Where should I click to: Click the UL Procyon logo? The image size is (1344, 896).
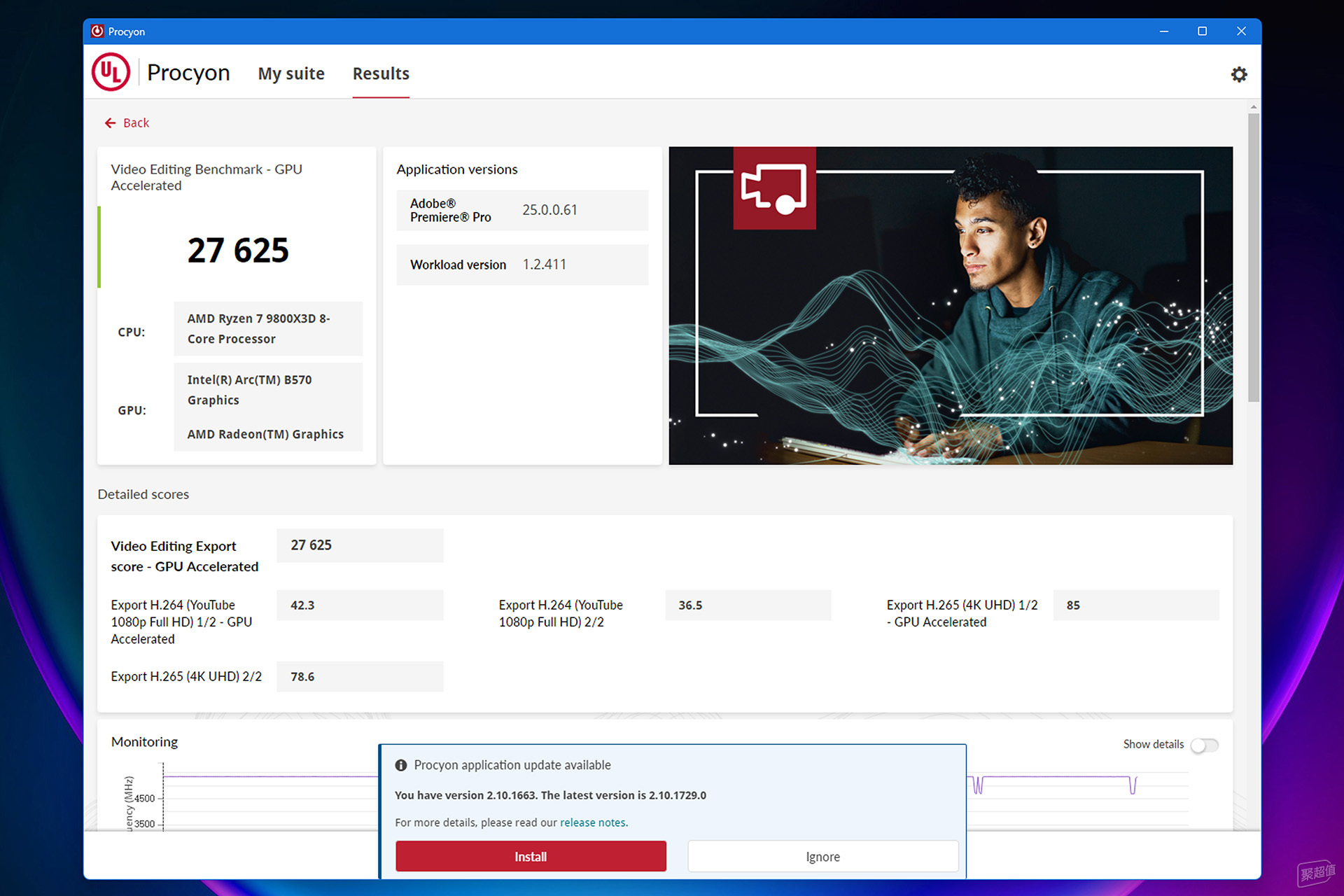coord(111,72)
